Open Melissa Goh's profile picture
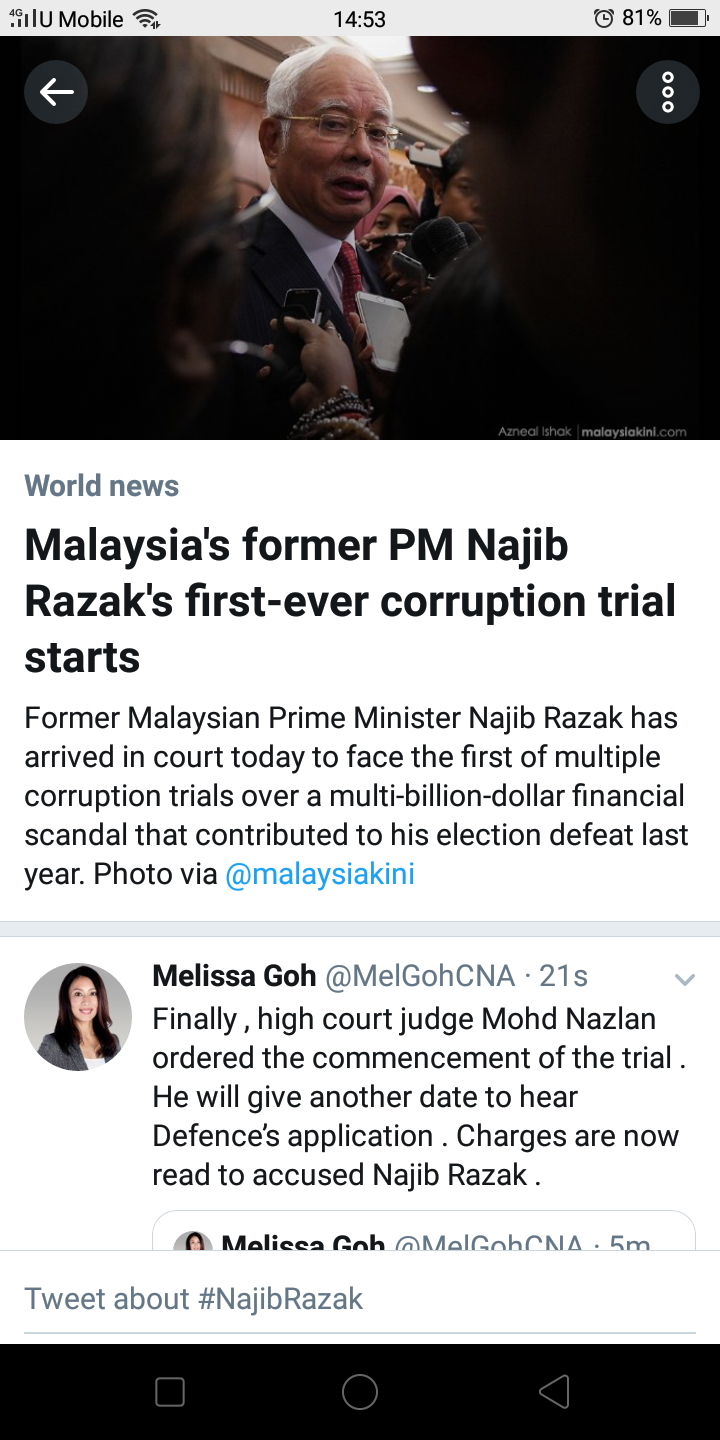The width and height of the screenshot is (720, 1440). pyautogui.click(x=78, y=1017)
